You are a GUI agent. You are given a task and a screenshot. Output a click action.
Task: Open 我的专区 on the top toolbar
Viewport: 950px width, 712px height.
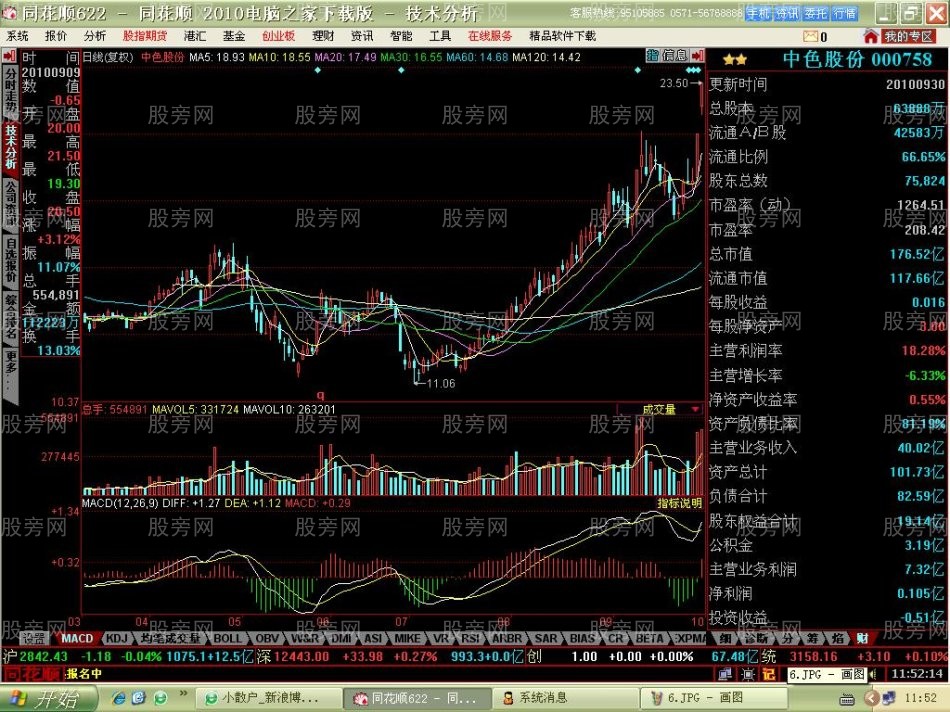point(908,34)
